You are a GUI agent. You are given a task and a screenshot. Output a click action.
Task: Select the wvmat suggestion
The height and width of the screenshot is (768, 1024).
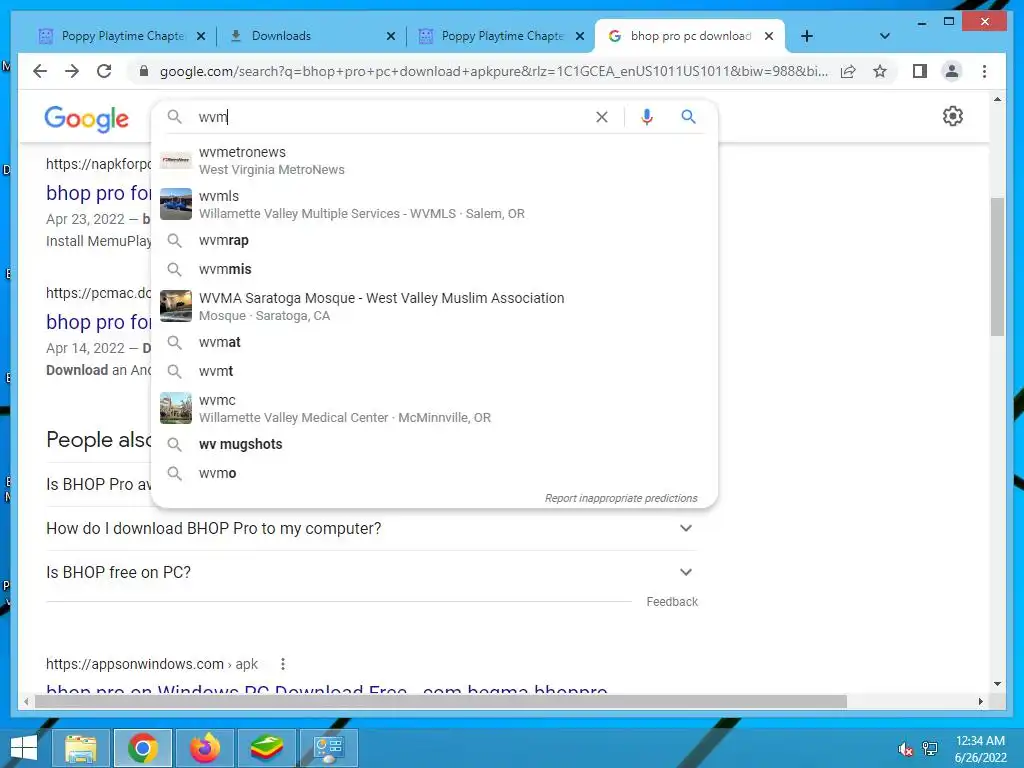434,342
